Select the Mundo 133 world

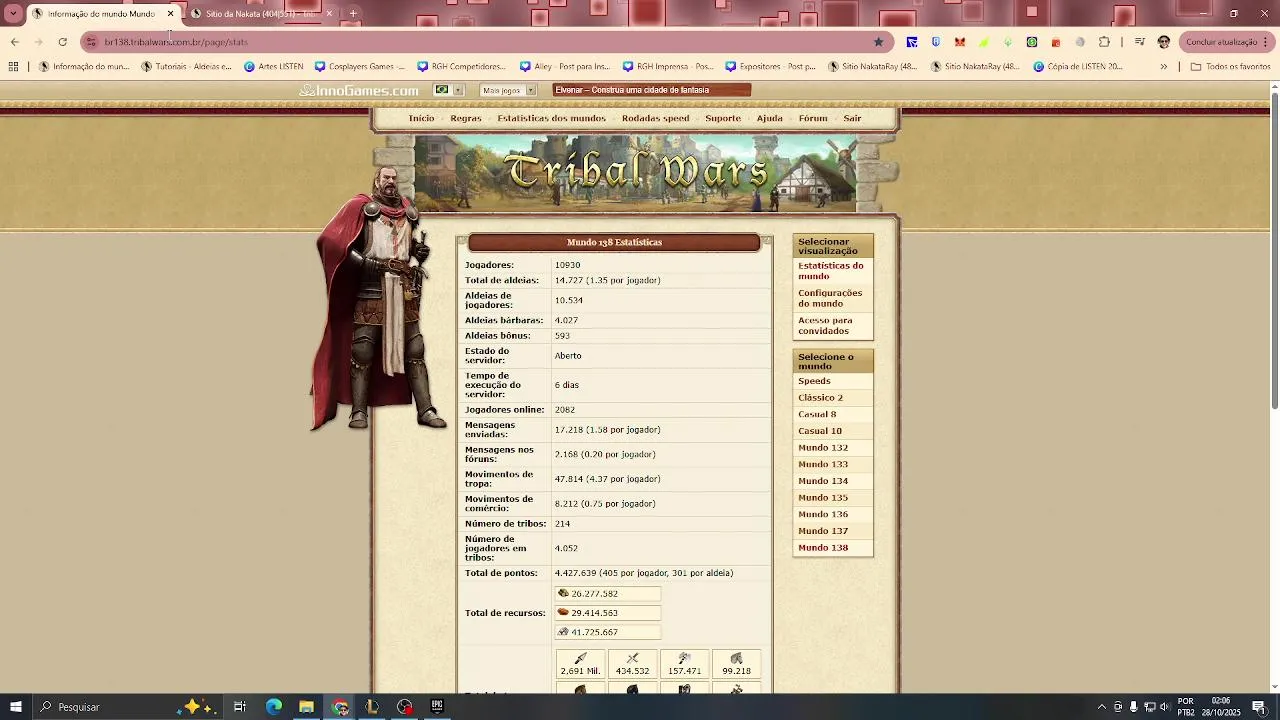[x=823, y=464]
